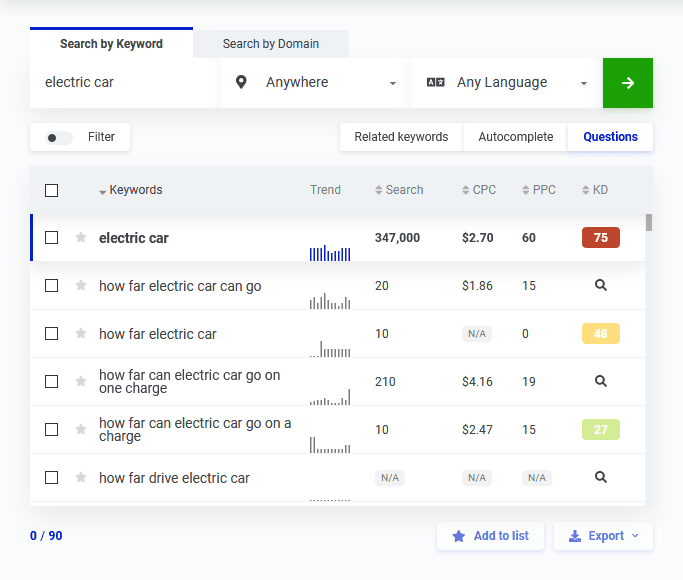
Task: Open the Related keywords tab
Action: (x=401, y=137)
